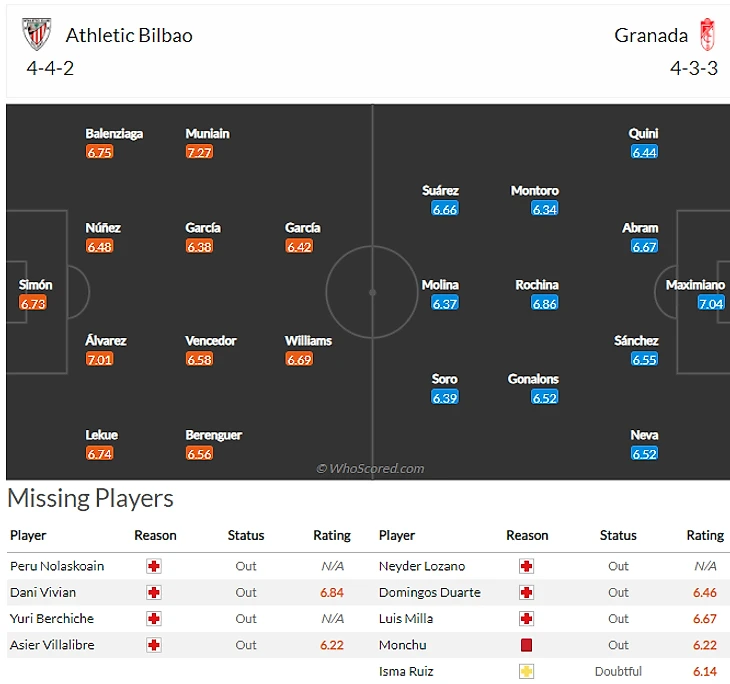Click Simón goalkeeper rating 6.73
730x684 pixels.
(33, 304)
